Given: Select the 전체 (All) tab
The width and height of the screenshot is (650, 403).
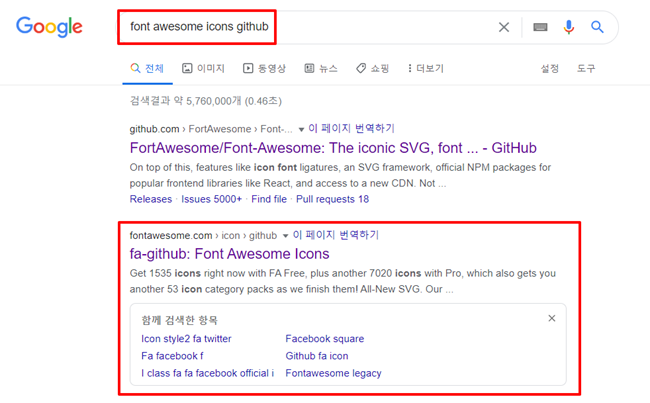Looking at the screenshot, I should pyautogui.click(x=147, y=68).
